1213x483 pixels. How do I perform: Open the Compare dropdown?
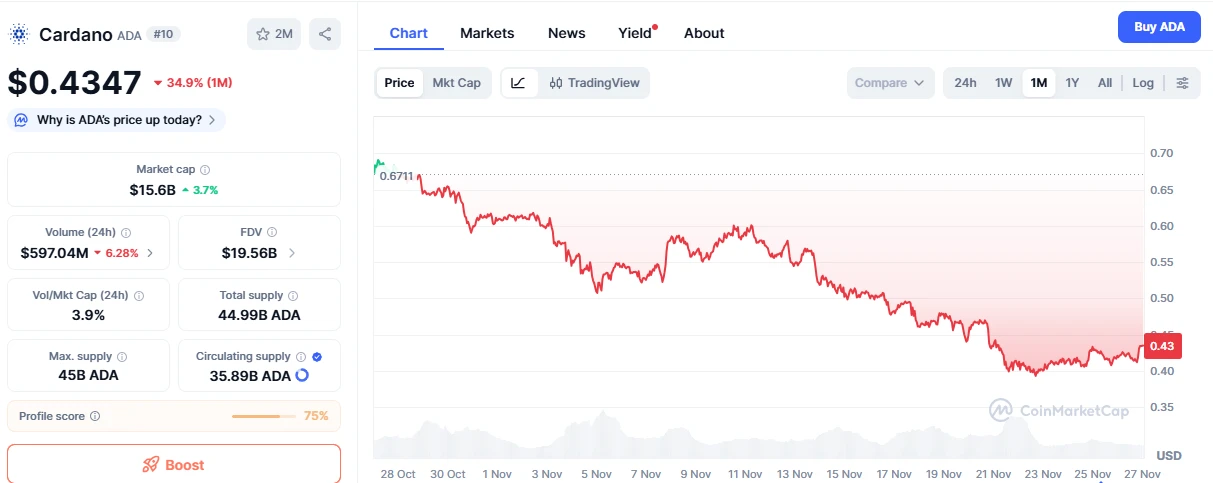click(890, 83)
